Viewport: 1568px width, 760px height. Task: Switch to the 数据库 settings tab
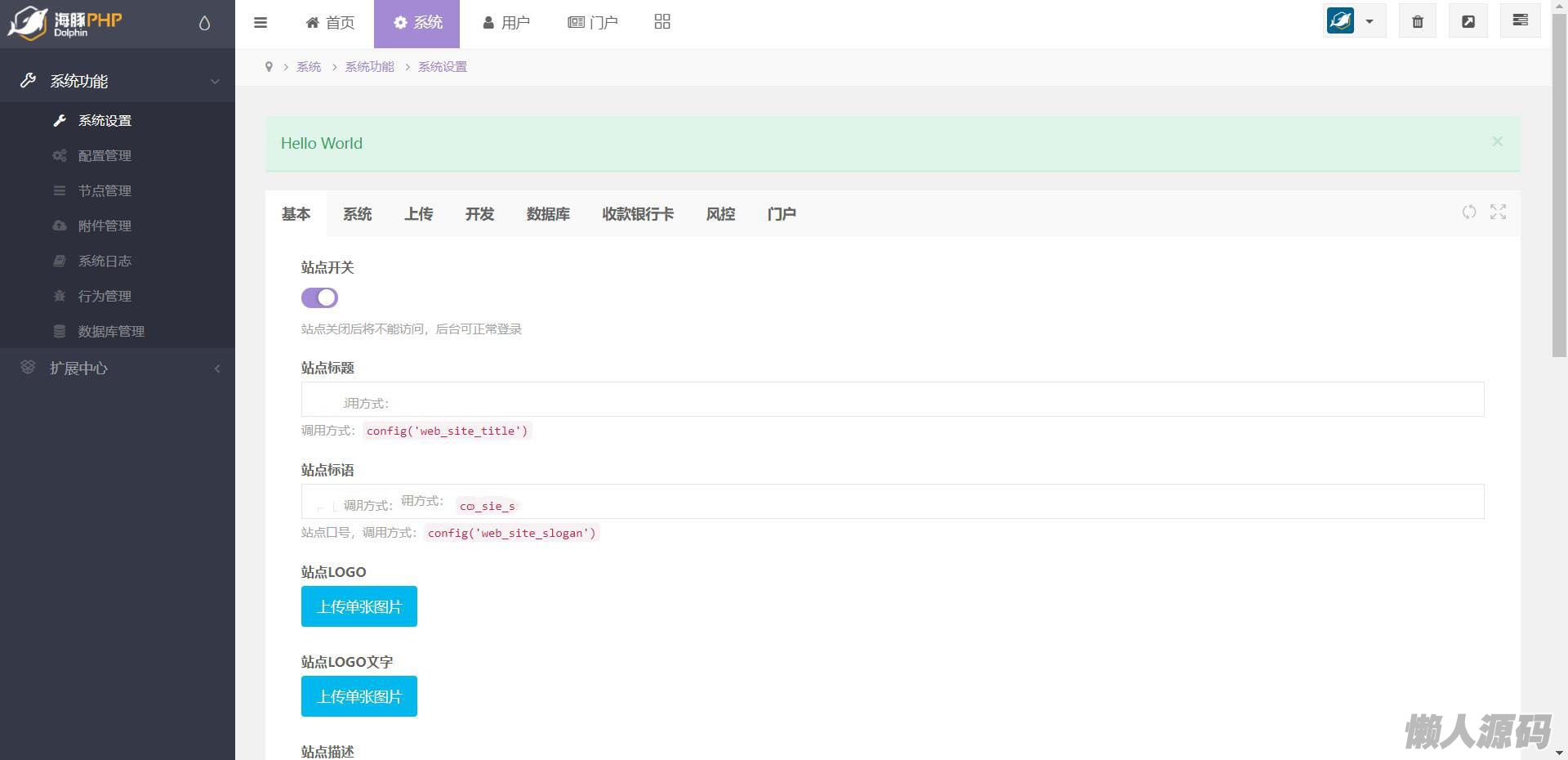(x=548, y=214)
